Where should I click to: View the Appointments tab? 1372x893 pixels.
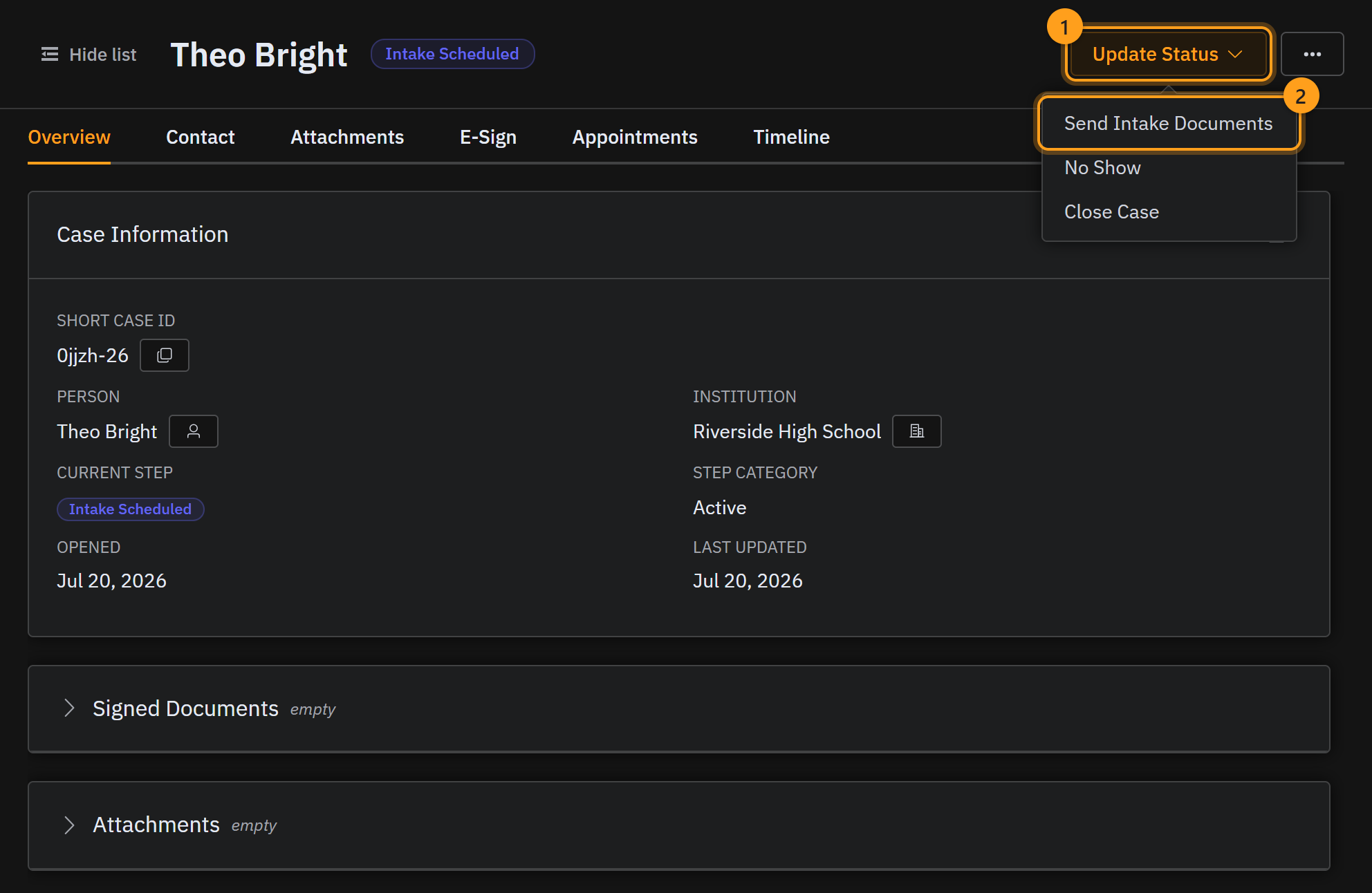point(635,137)
